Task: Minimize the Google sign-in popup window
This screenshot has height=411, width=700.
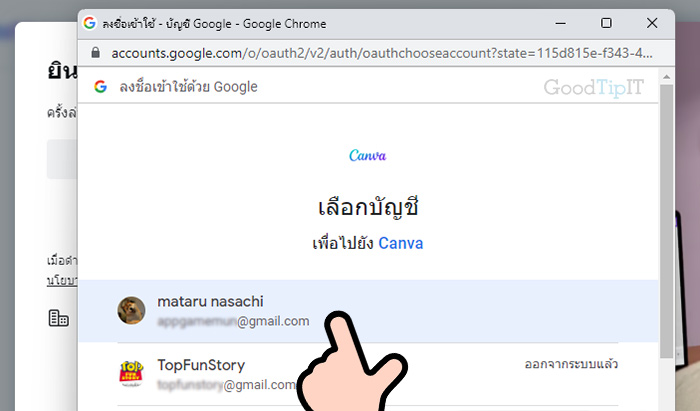Action: tap(561, 23)
